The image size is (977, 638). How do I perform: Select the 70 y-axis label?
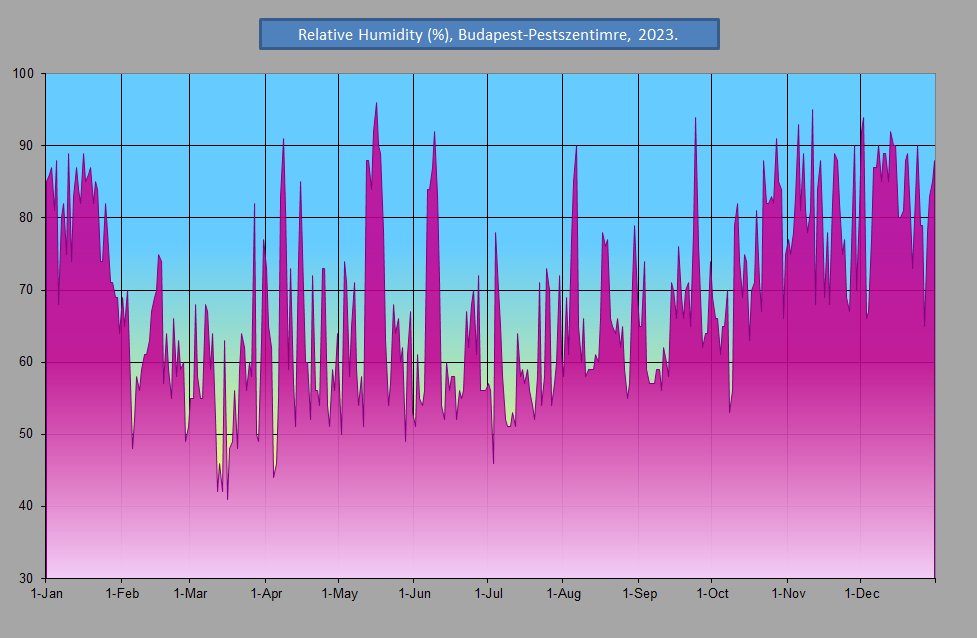tap(26, 289)
